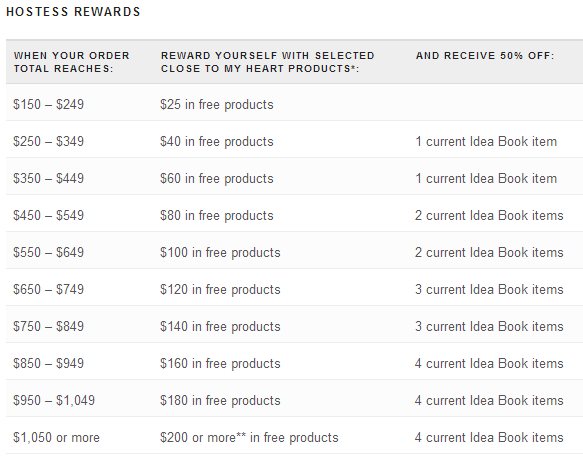Screen dimensions: 583x467
Task: Click the $200 or more free products cell
Action: coord(249,438)
